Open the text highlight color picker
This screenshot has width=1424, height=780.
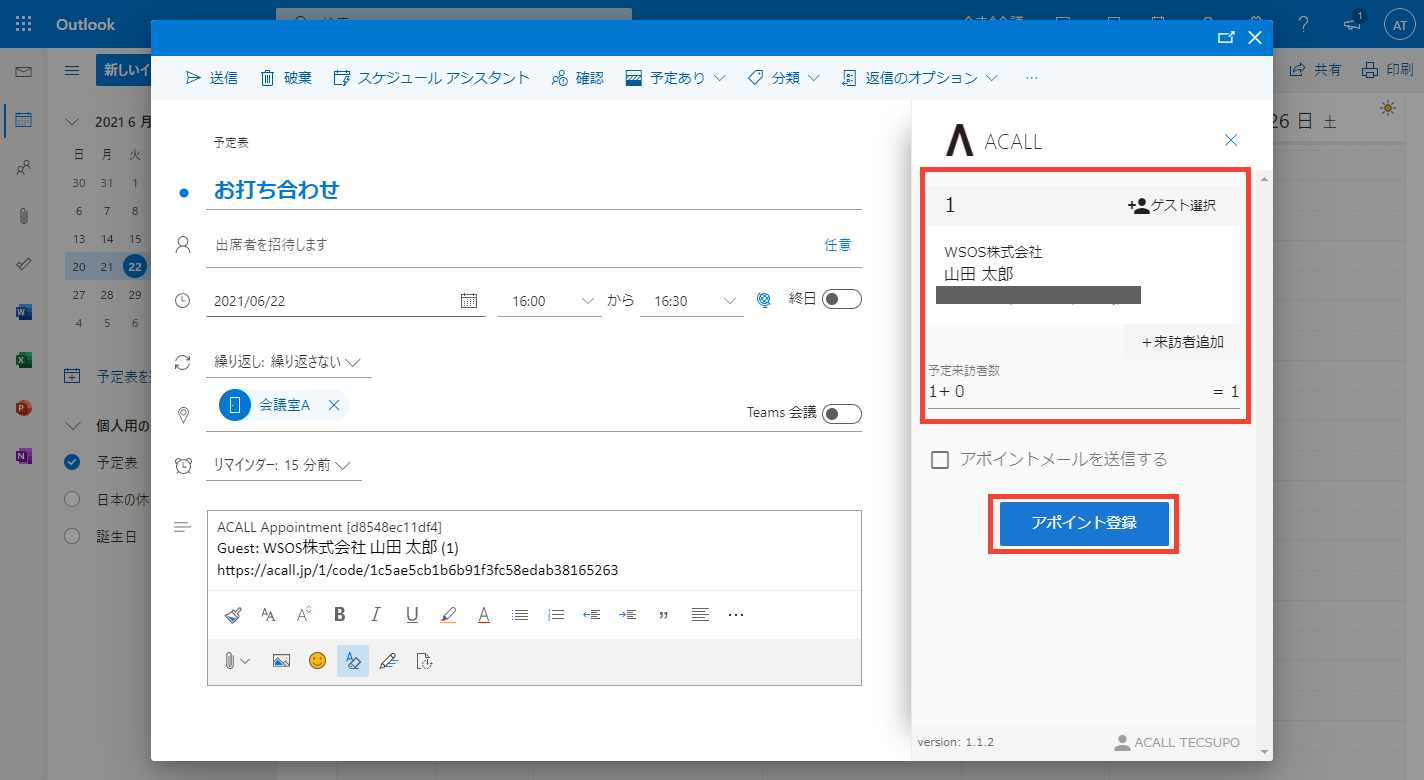[448, 615]
